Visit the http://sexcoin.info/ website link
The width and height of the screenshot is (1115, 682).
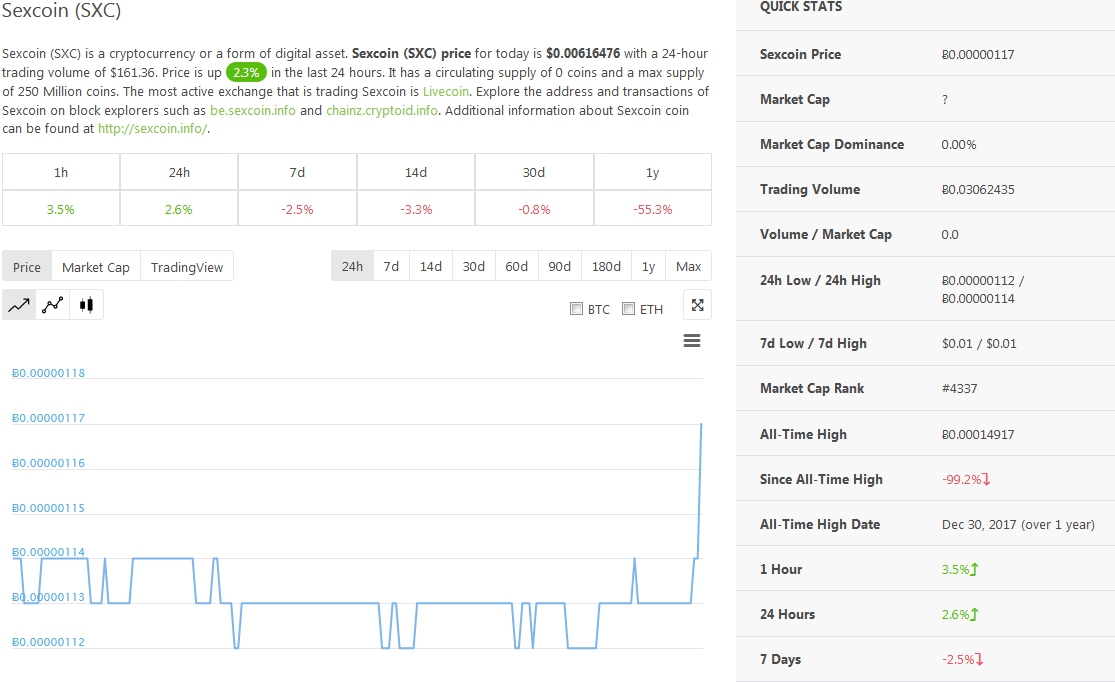pos(152,129)
